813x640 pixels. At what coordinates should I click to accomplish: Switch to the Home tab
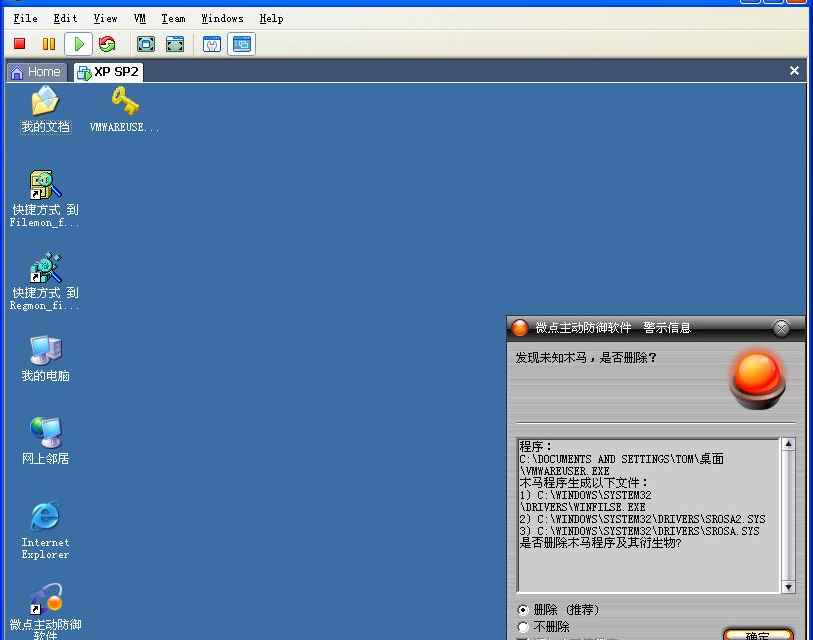[36, 72]
